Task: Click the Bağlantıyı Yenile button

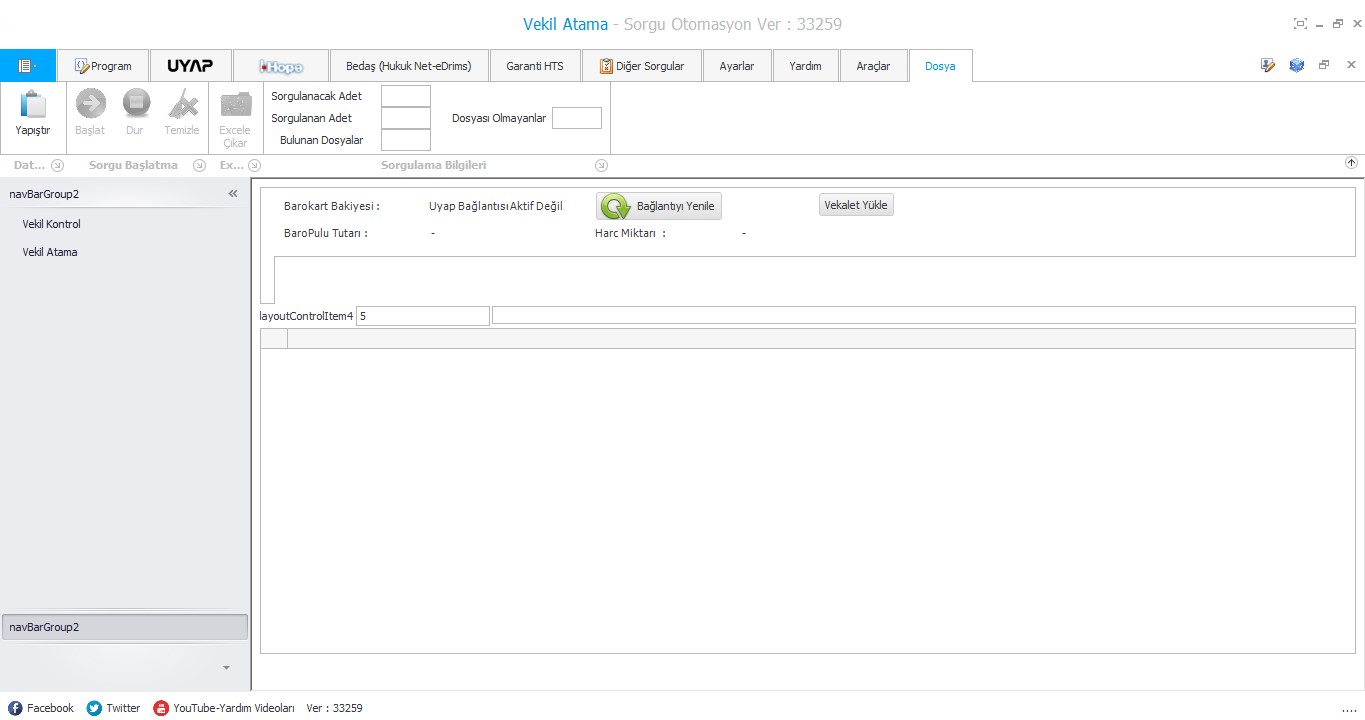Action: tap(659, 206)
